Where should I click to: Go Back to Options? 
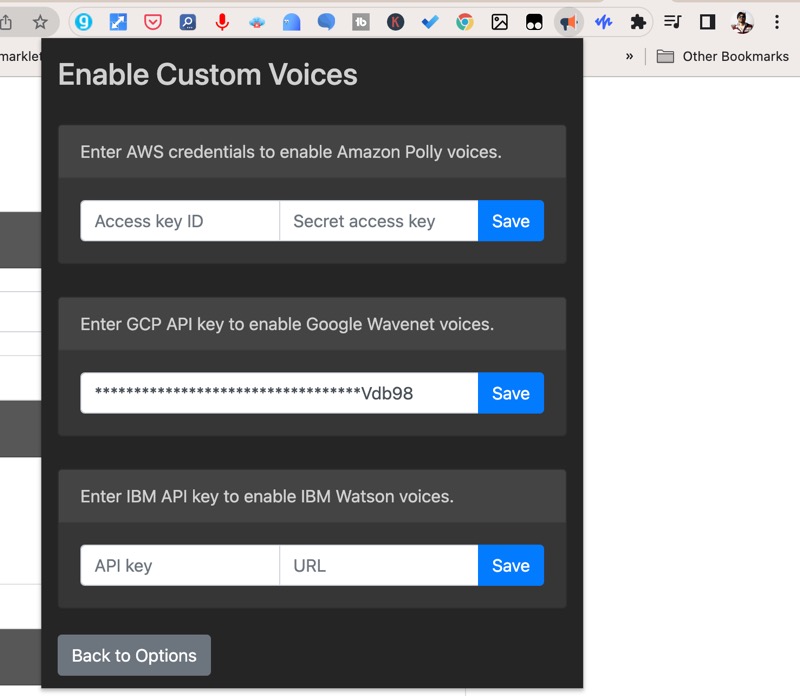click(134, 655)
